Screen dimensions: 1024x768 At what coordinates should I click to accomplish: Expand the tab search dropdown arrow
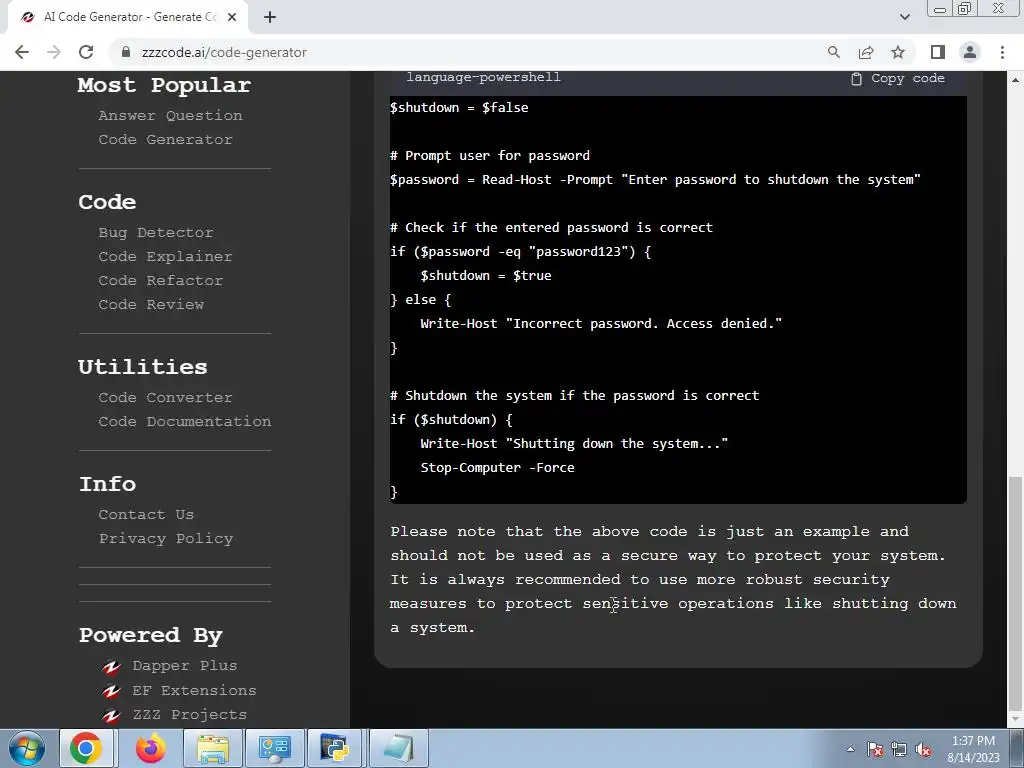[x=904, y=17]
